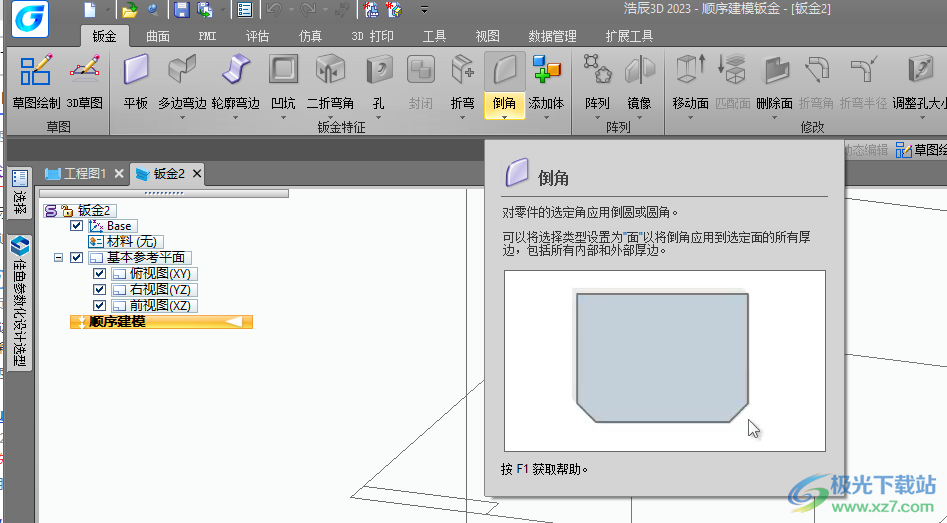Select the 折弯 bend tool
The image size is (947, 523).
click(463, 82)
